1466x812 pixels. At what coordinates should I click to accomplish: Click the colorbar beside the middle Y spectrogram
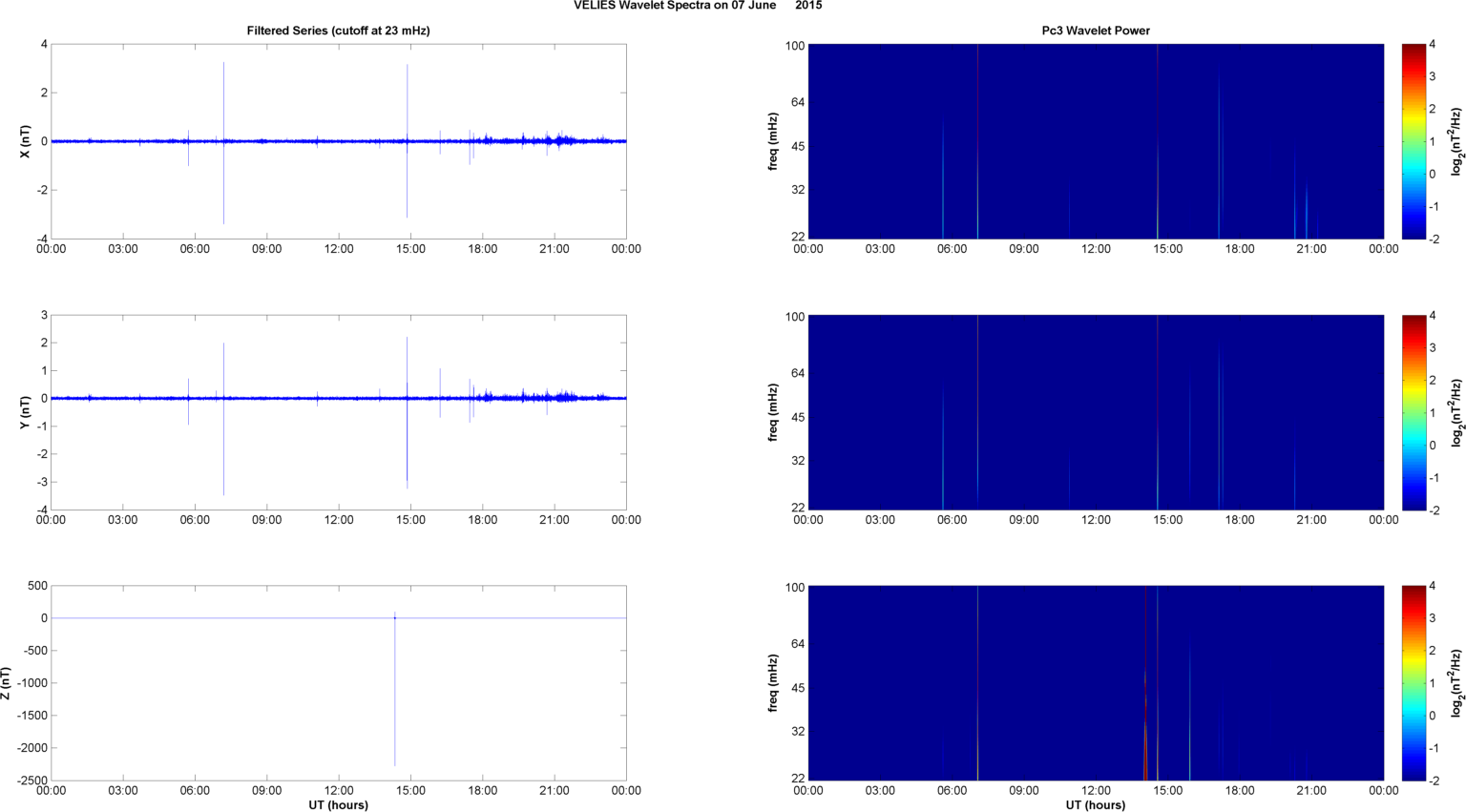pos(1414,412)
